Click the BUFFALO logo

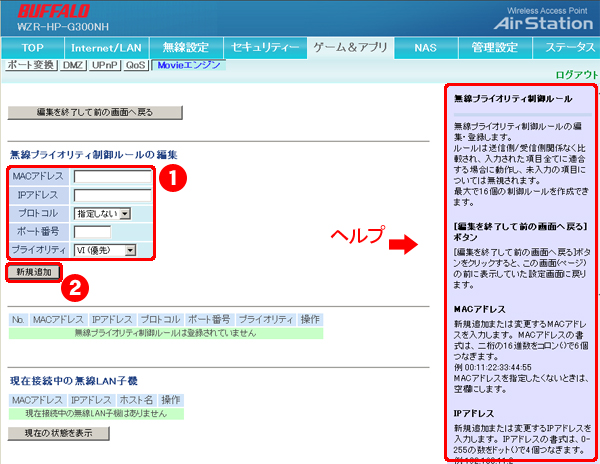point(54,11)
